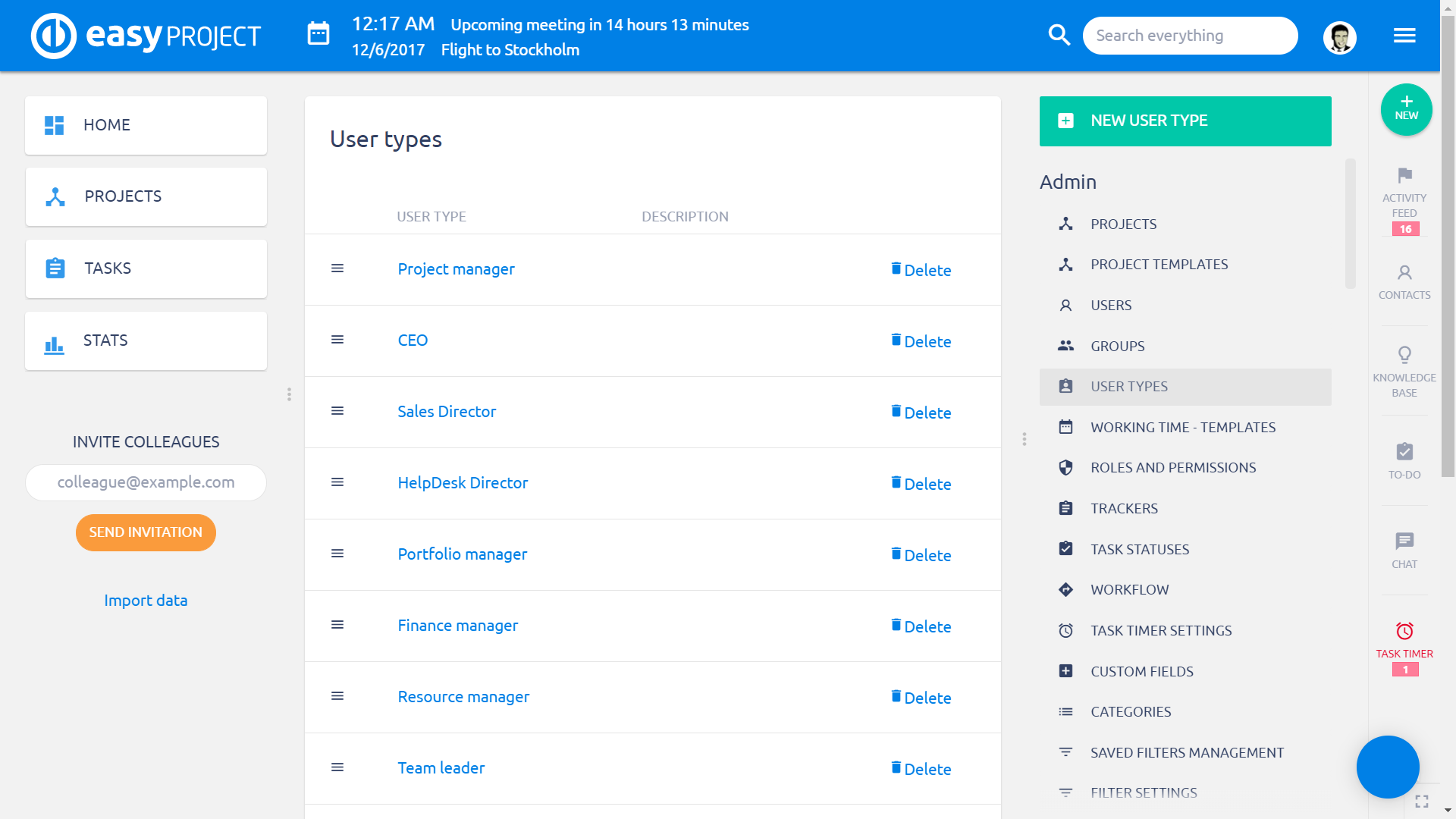
Task: Open TASK TIMER SETTINGS admin item
Action: (x=1185, y=631)
